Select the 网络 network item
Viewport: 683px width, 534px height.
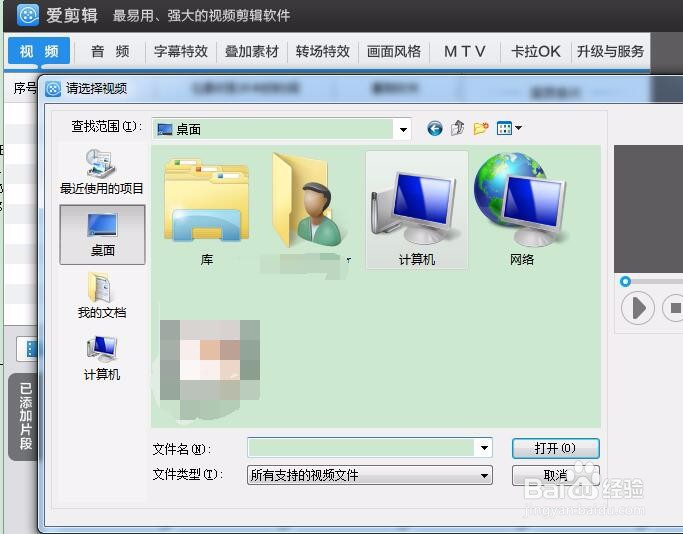(x=521, y=209)
